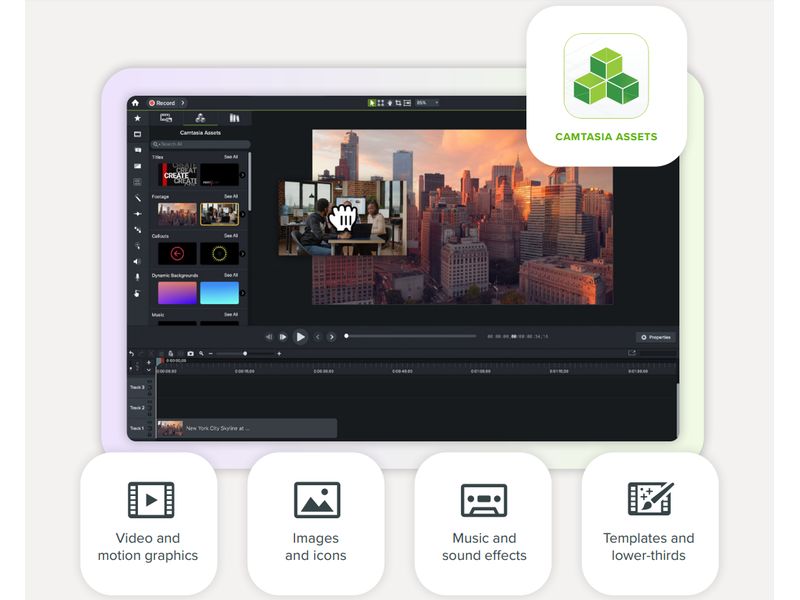Click the red Record button
This screenshot has height=600, width=800.
point(162,103)
